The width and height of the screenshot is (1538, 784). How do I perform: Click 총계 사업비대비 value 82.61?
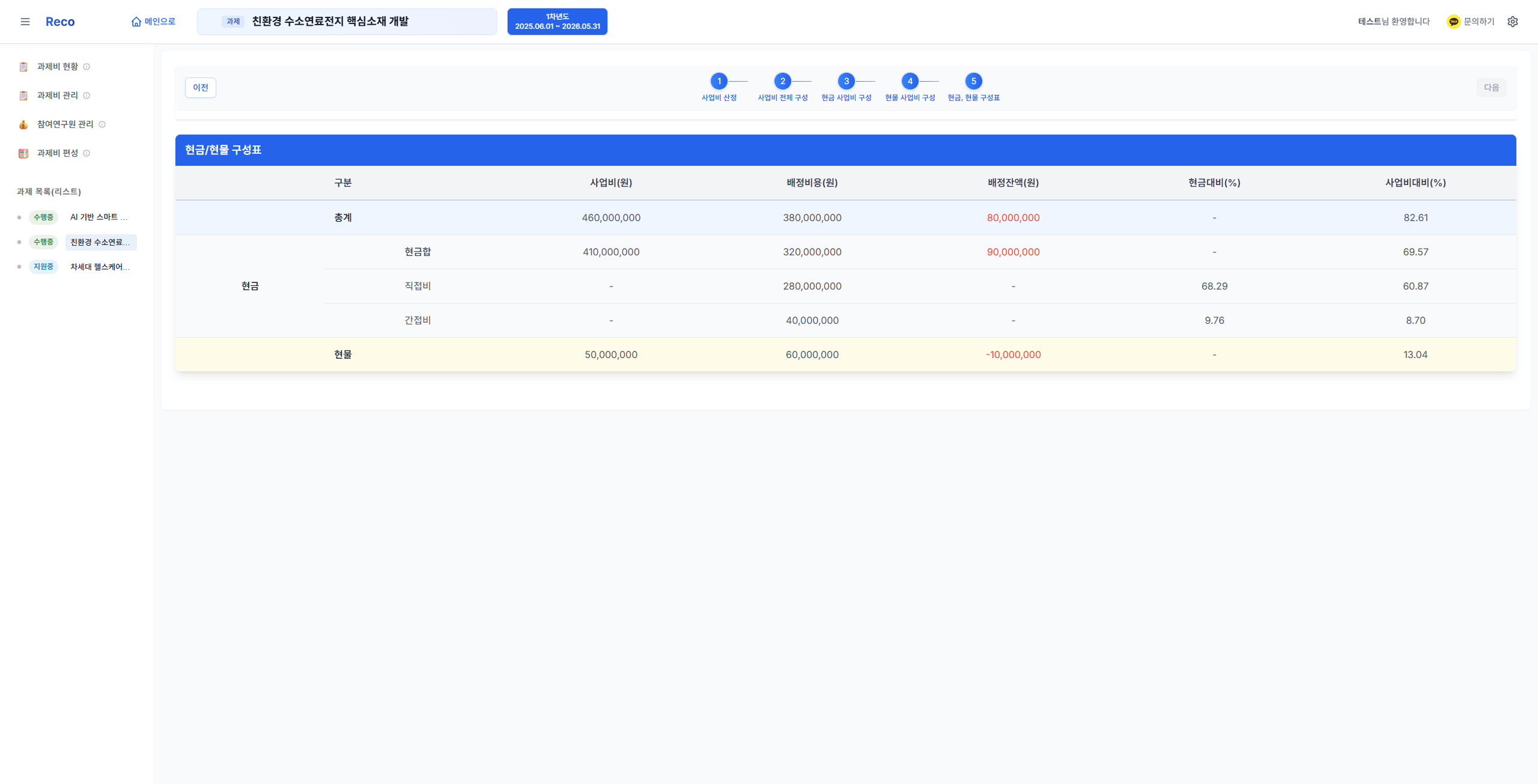coord(1416,217)
